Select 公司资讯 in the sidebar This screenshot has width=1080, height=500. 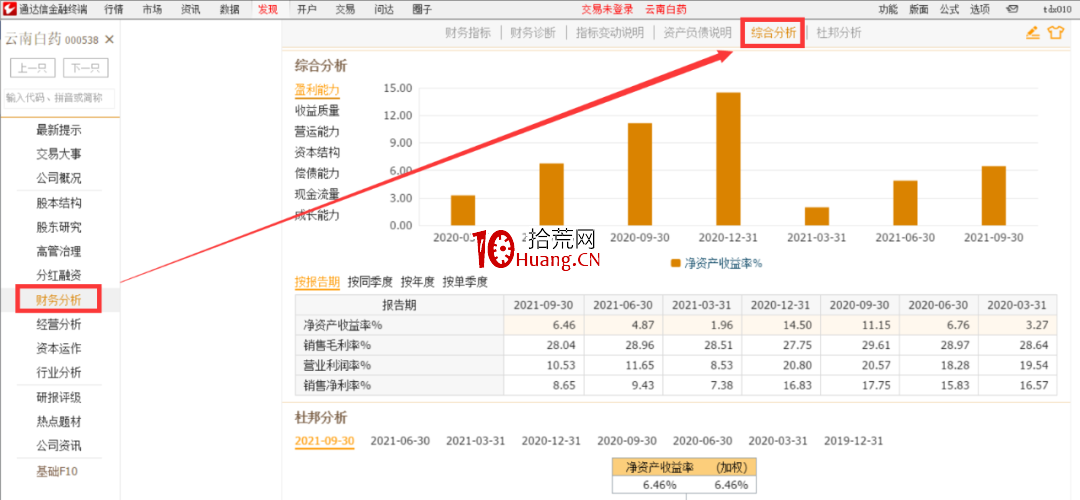tap(59, 446)
